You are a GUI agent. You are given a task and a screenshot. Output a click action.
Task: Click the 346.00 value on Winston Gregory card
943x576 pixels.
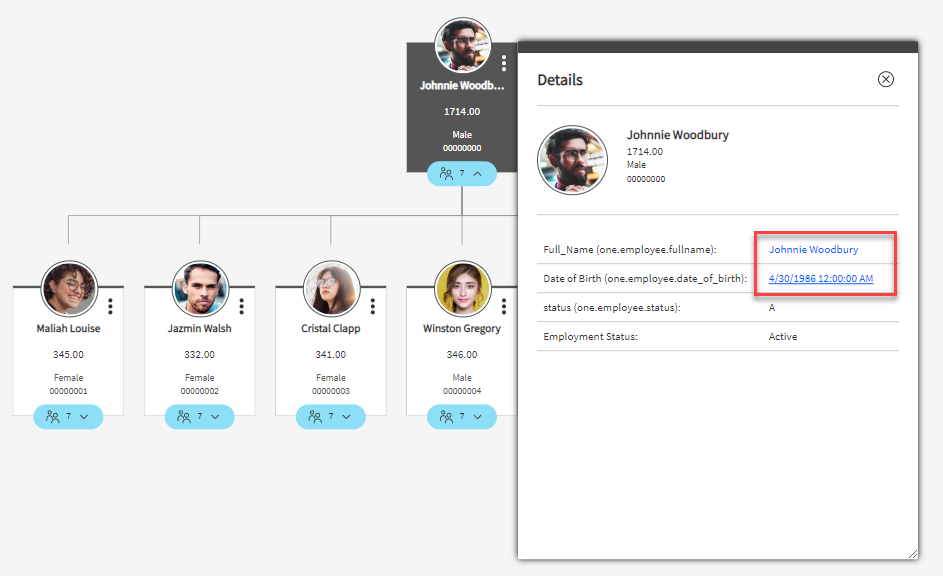pyautogui.click(x=462, y=355)
